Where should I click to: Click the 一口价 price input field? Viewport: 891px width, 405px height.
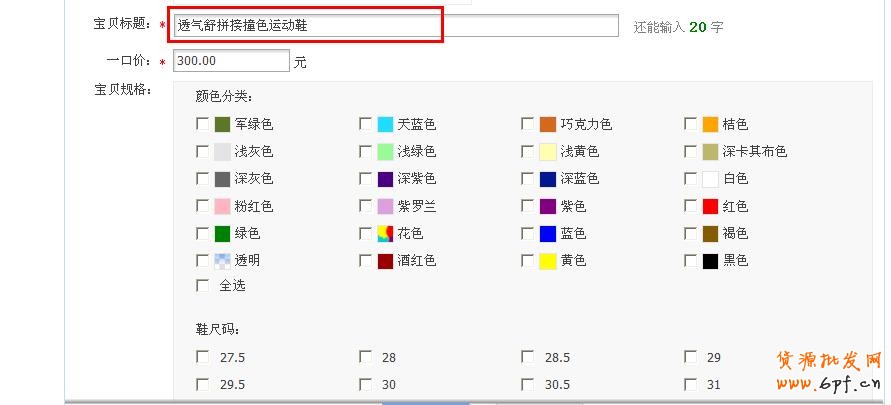(x=230, y=61)
